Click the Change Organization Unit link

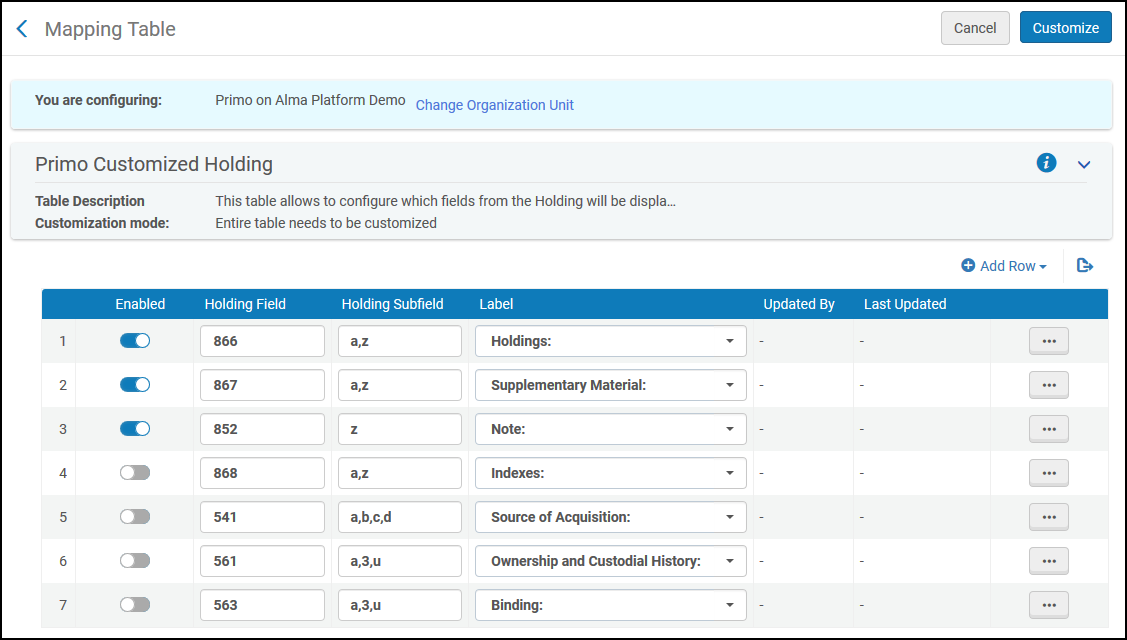pos(494,105)
